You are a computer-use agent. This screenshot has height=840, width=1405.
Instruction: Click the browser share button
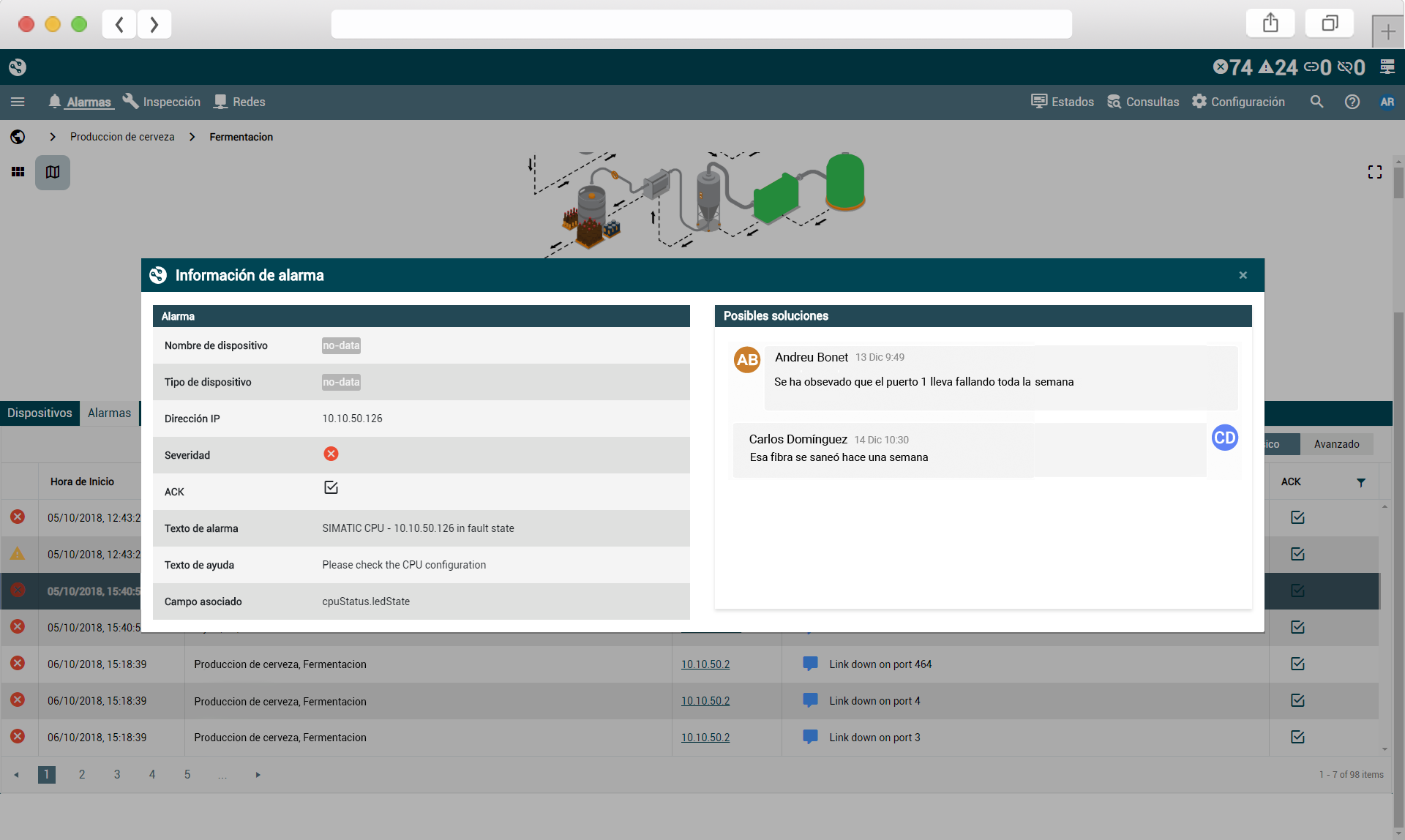(1270, 23)
